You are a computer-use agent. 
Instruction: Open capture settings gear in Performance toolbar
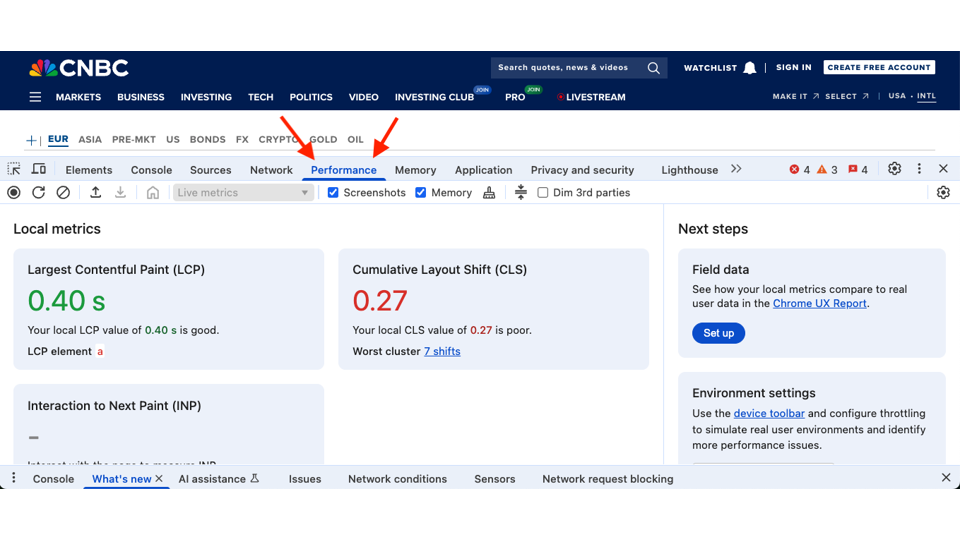(943, 193)
